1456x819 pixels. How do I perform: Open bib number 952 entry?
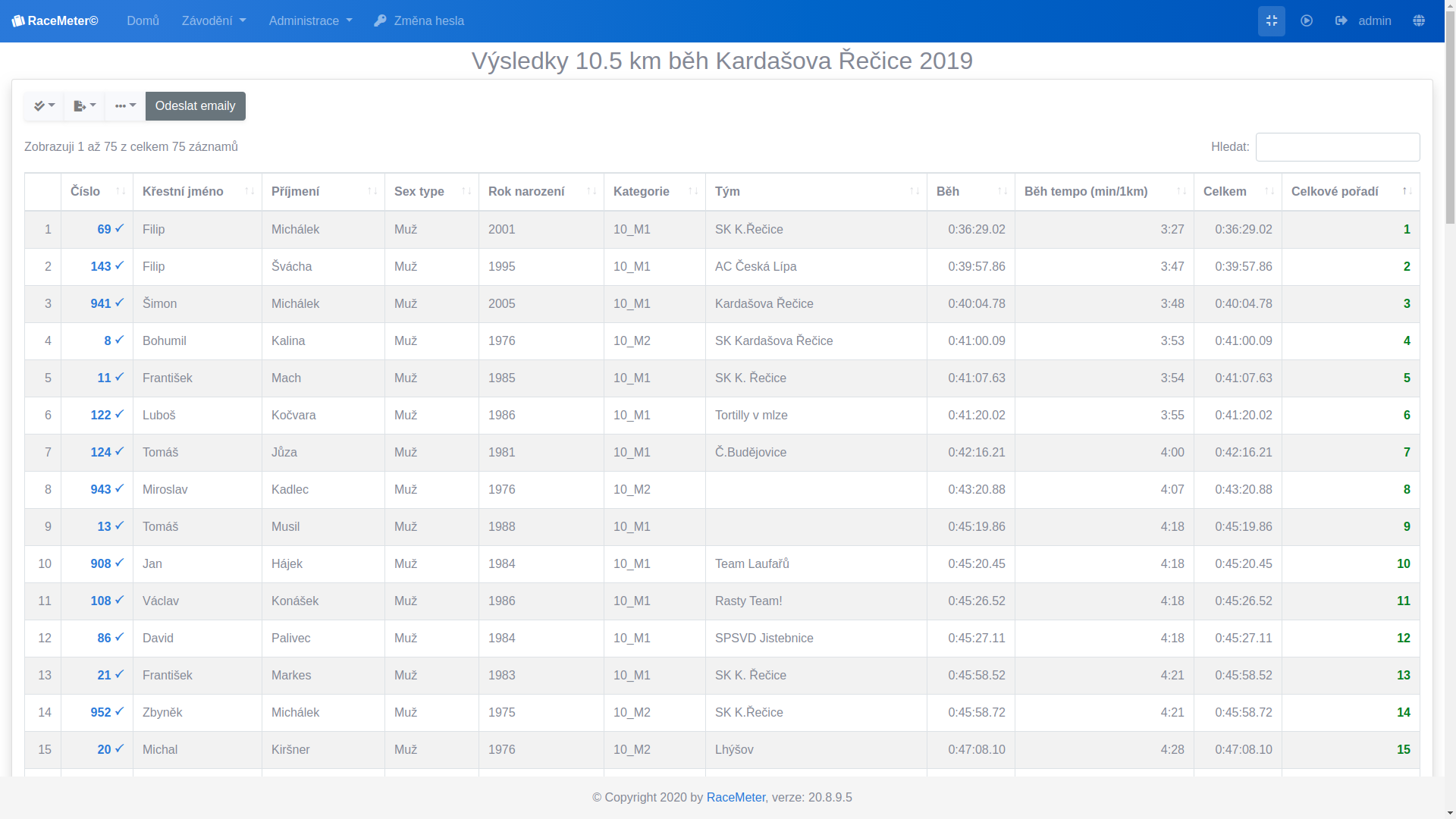[107, 712]
